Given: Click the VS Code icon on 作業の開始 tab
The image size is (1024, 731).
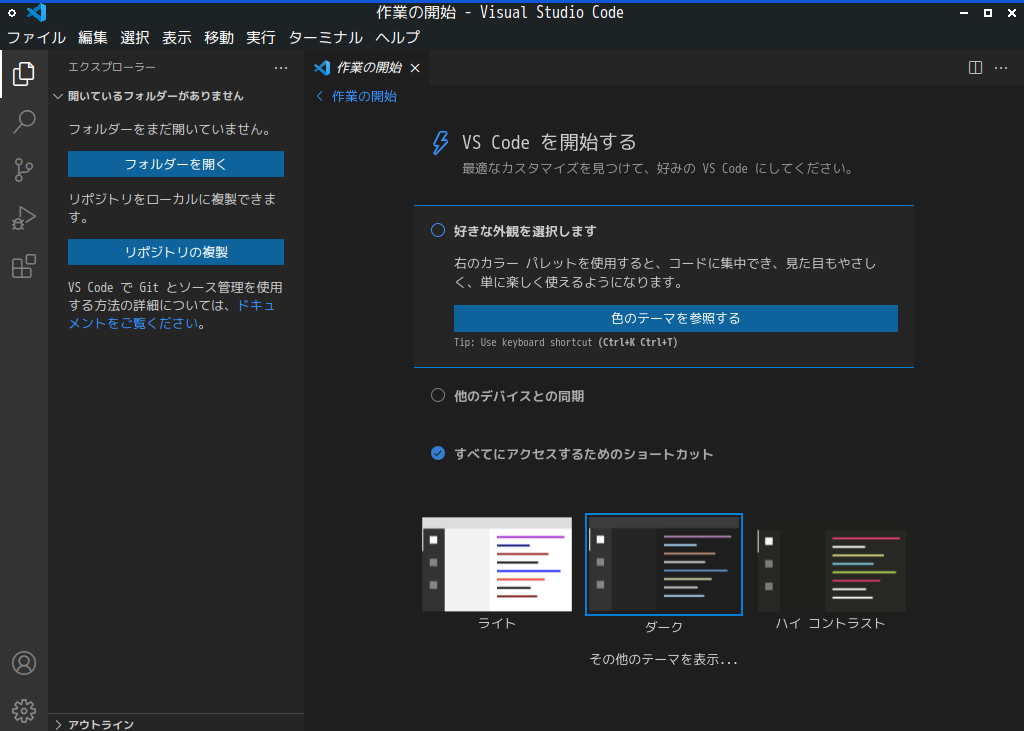Looking at the screenshot, I should [x=322, y=67].
